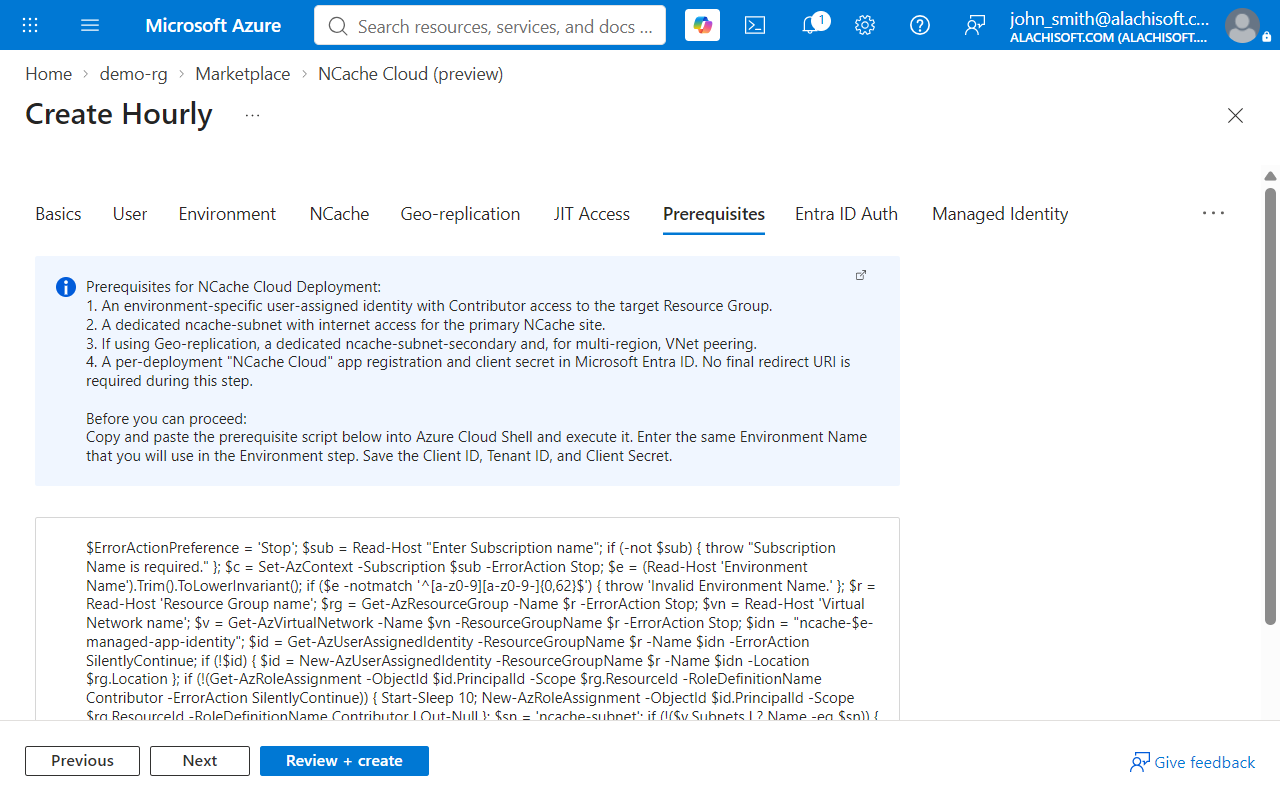Select the Prerequisites tab
1280x800 pixels.
coord(714,214)
